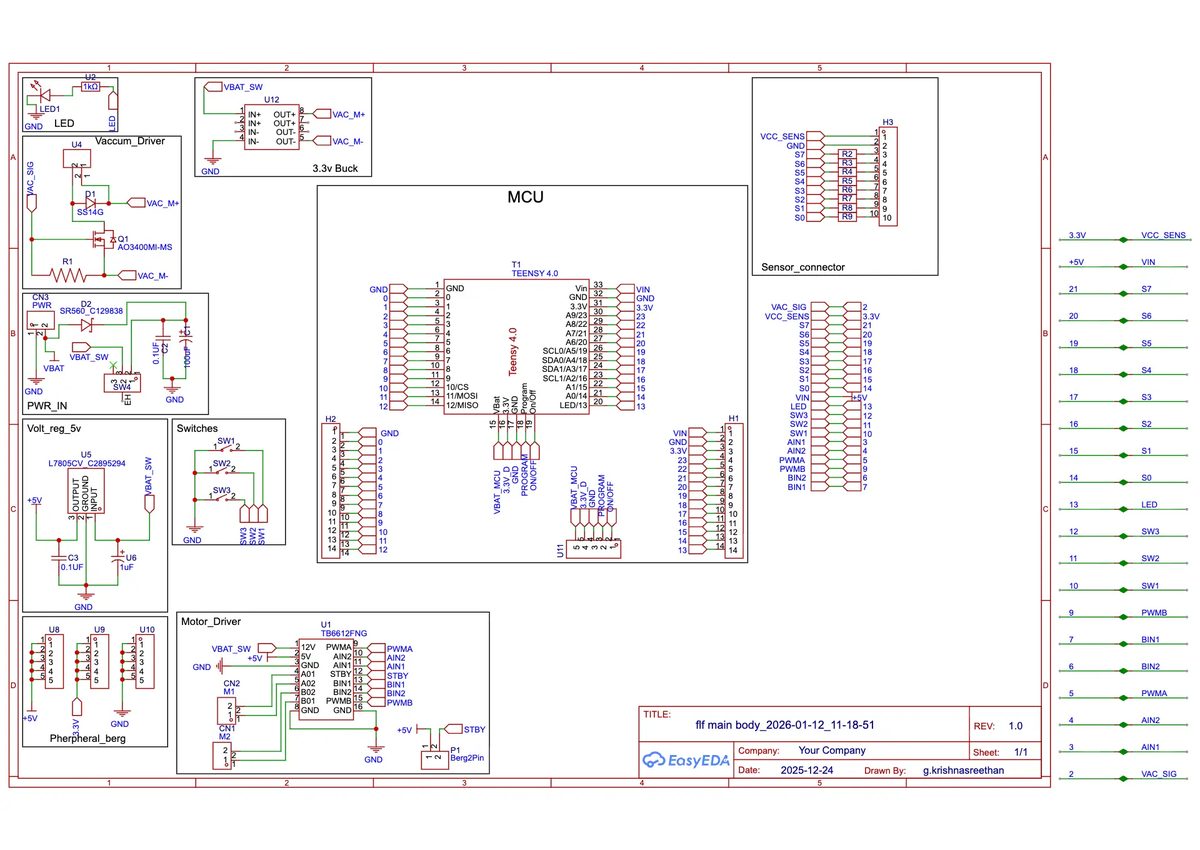This screenshot has width=1200, height=850.
Task: Click the U2 1kΩ resistor symbol
Action: [x=91, y=87]
